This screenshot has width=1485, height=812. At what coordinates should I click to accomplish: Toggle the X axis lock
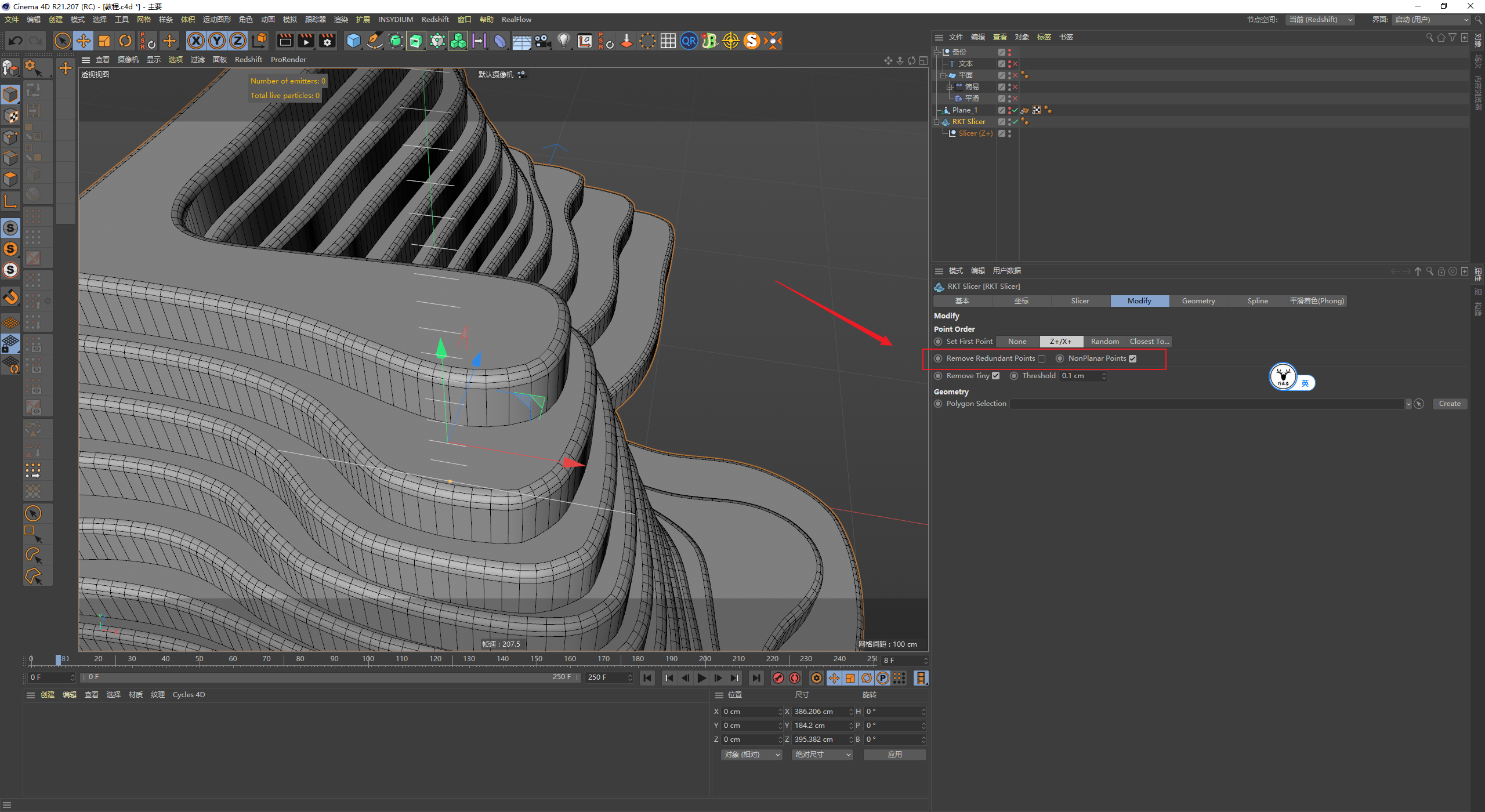pos(196,41)
